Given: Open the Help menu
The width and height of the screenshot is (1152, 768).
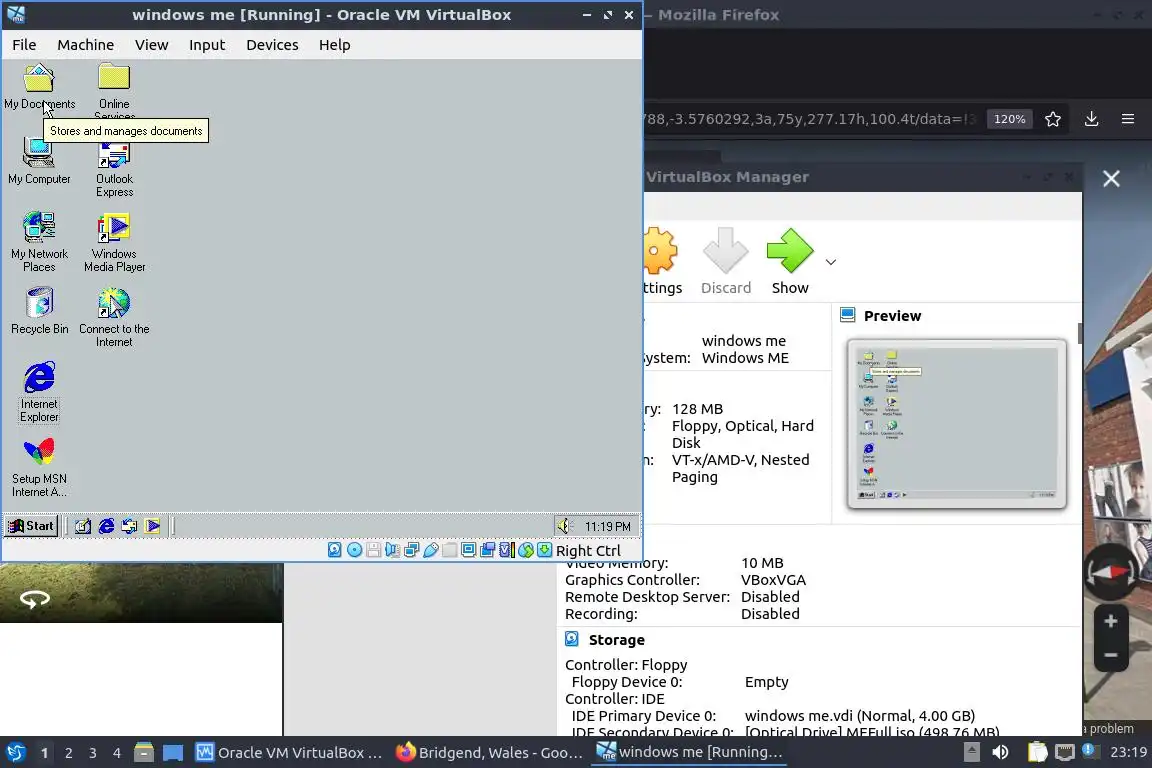Looking at the screenshot, I should coord(334,45).
